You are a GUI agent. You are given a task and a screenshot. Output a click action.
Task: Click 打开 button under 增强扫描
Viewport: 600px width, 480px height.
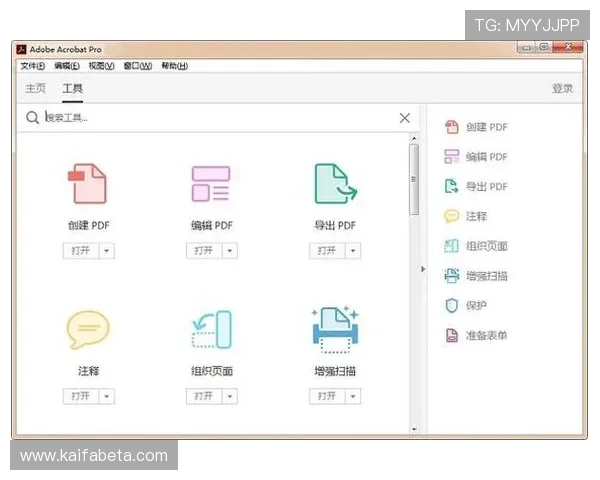(327, 397)
